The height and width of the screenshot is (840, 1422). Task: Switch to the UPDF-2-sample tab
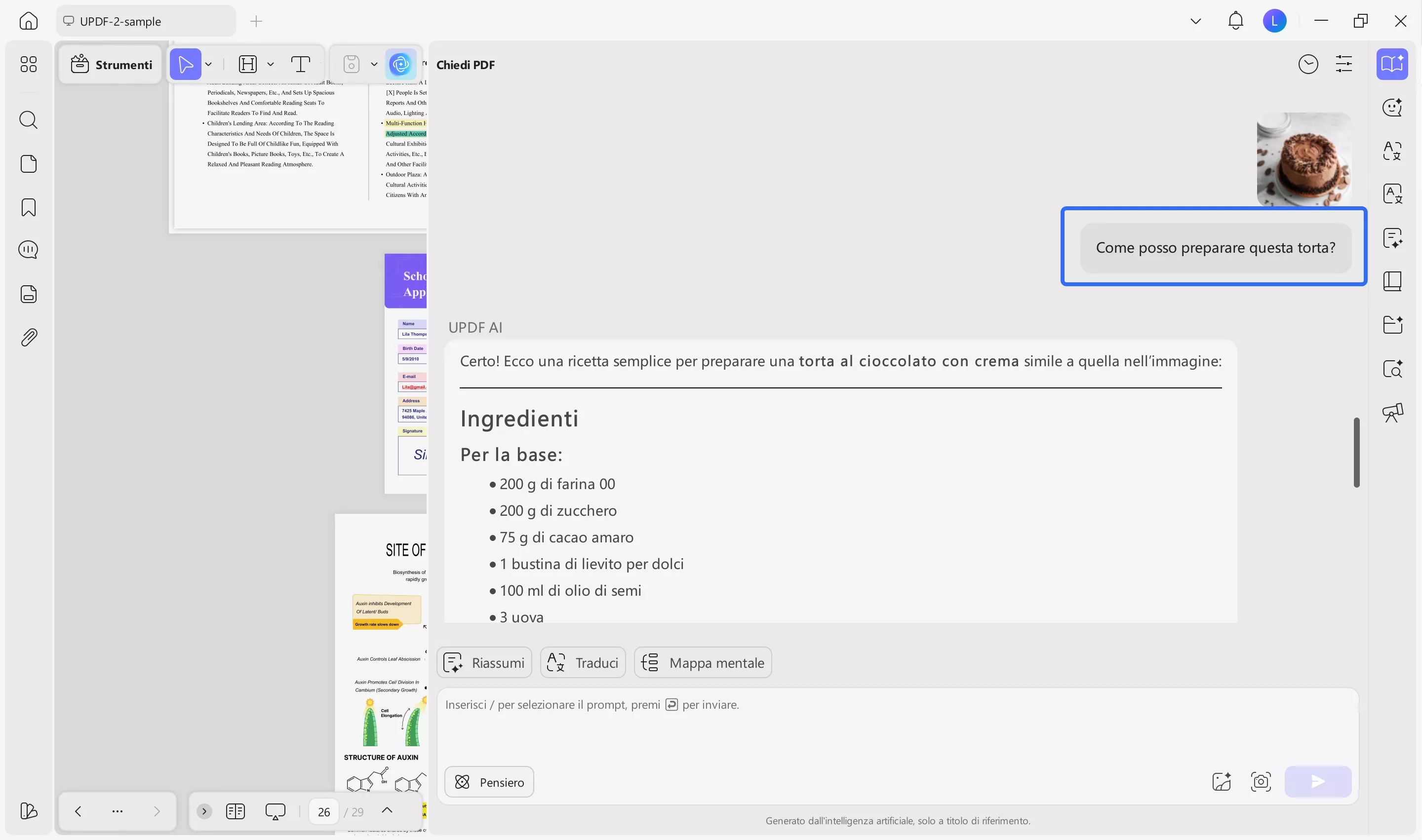pos(146,22)
